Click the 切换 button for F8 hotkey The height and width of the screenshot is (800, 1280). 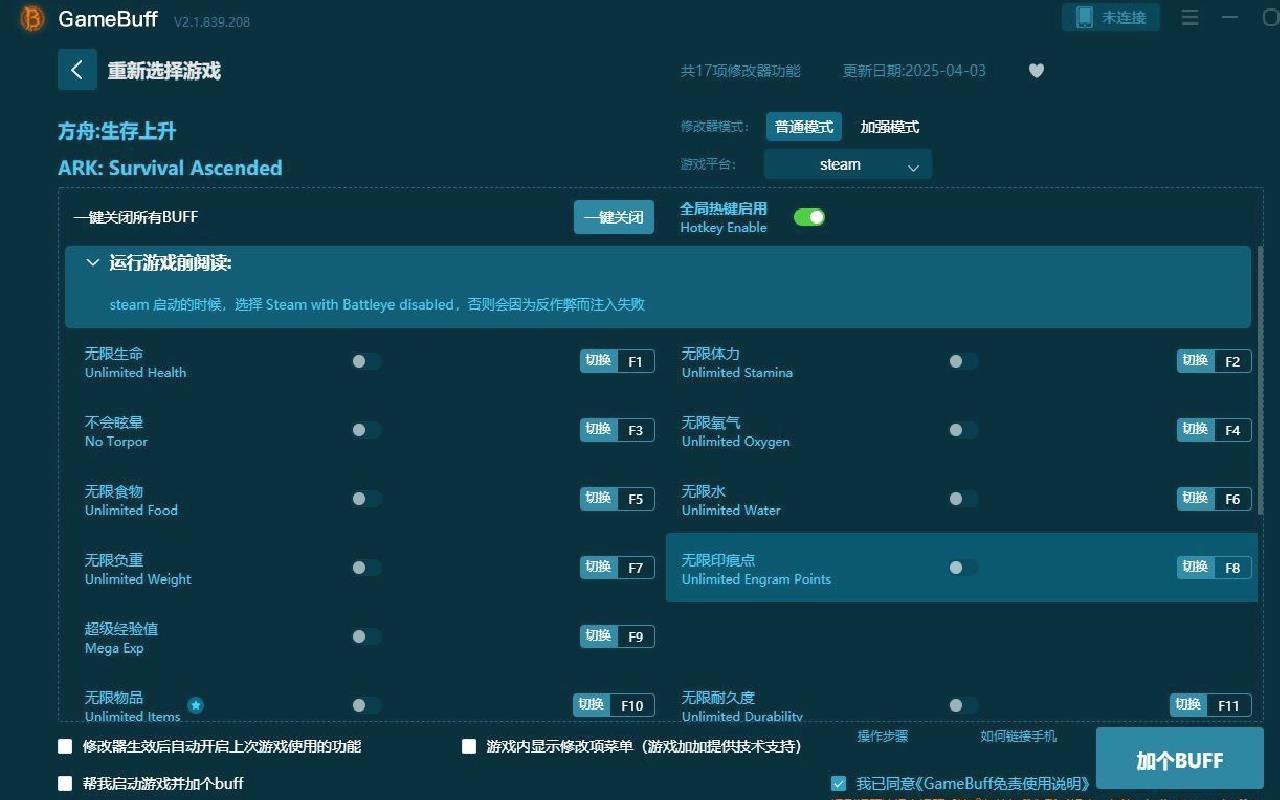[x=1195, y=568]
